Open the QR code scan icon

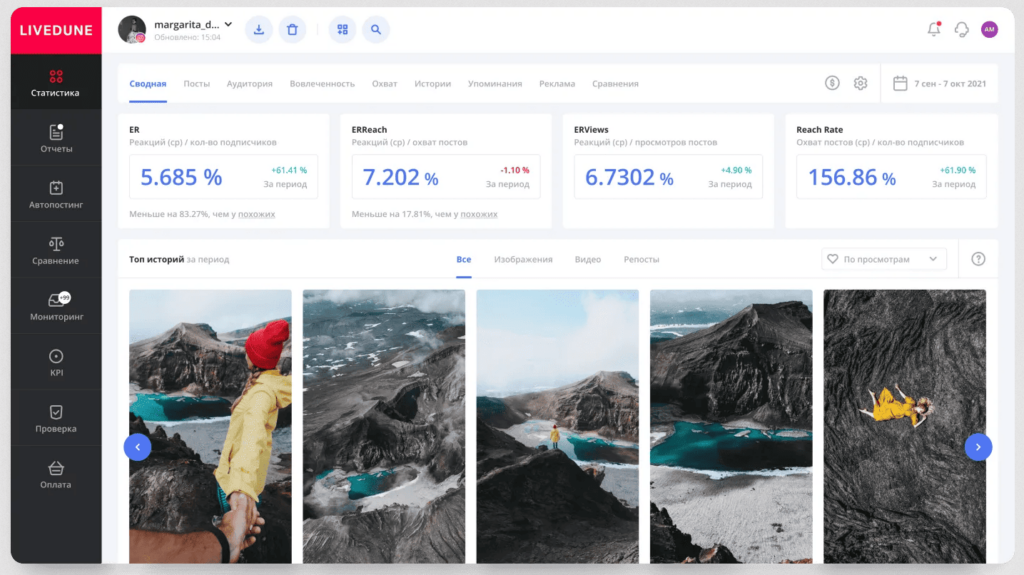[x=343, y=30]
